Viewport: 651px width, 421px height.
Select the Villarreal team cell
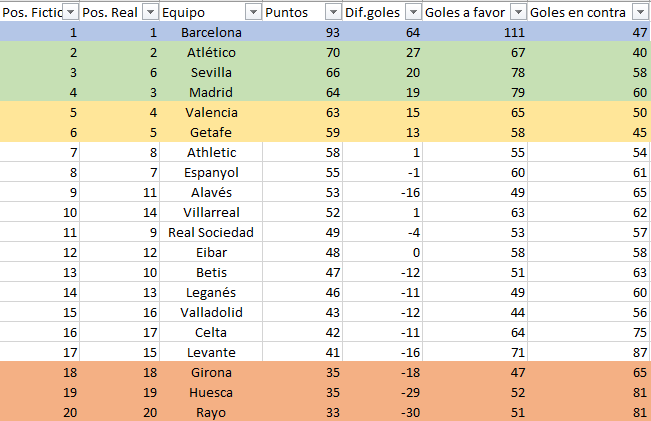(211, 213)
